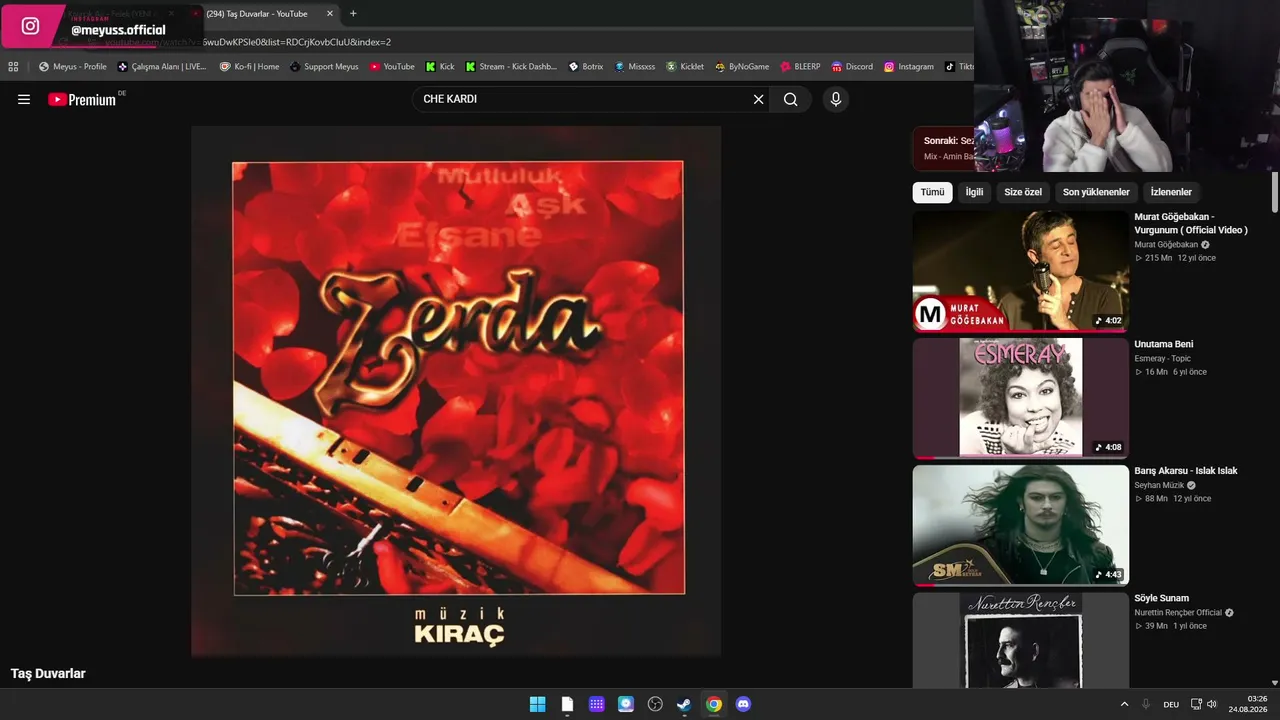Screen dimensions: 1280x720
Task: Open Murat Göğebakan Vurgunum video thumbnail
Action: pyautogui.click(x=1020, y=271)
